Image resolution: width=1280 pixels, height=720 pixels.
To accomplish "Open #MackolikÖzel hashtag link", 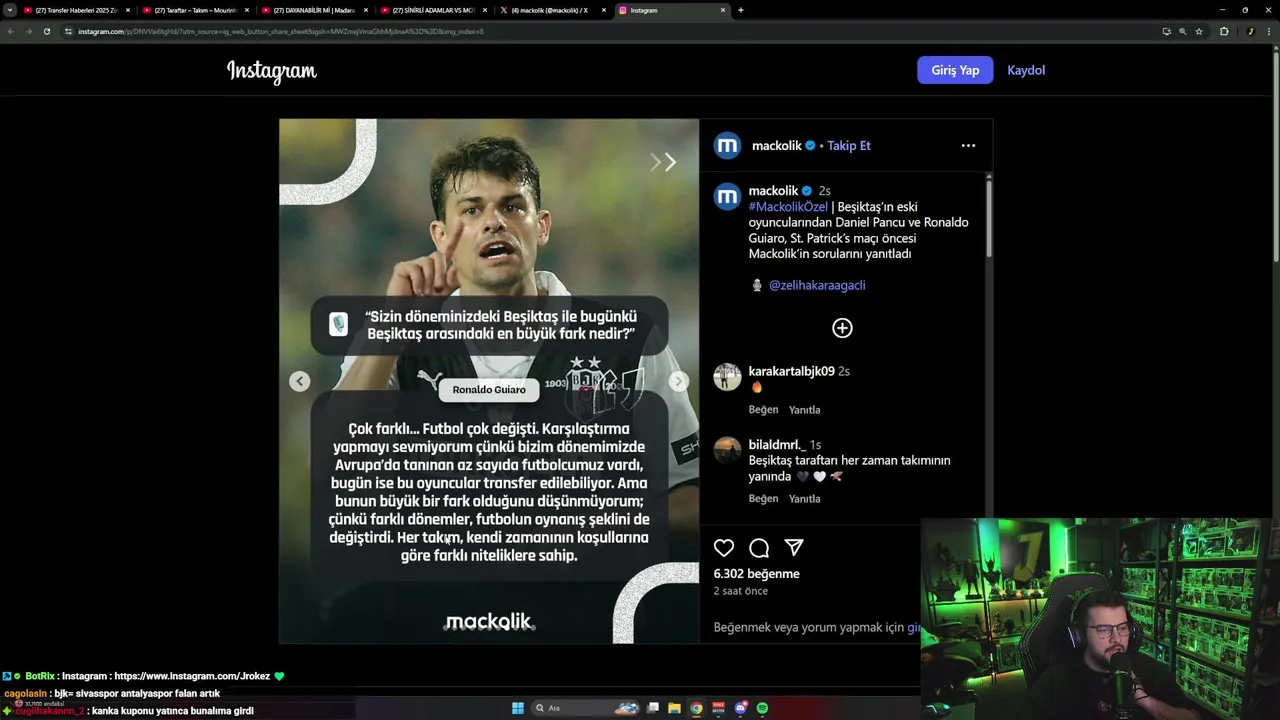I will coord(788,207).
